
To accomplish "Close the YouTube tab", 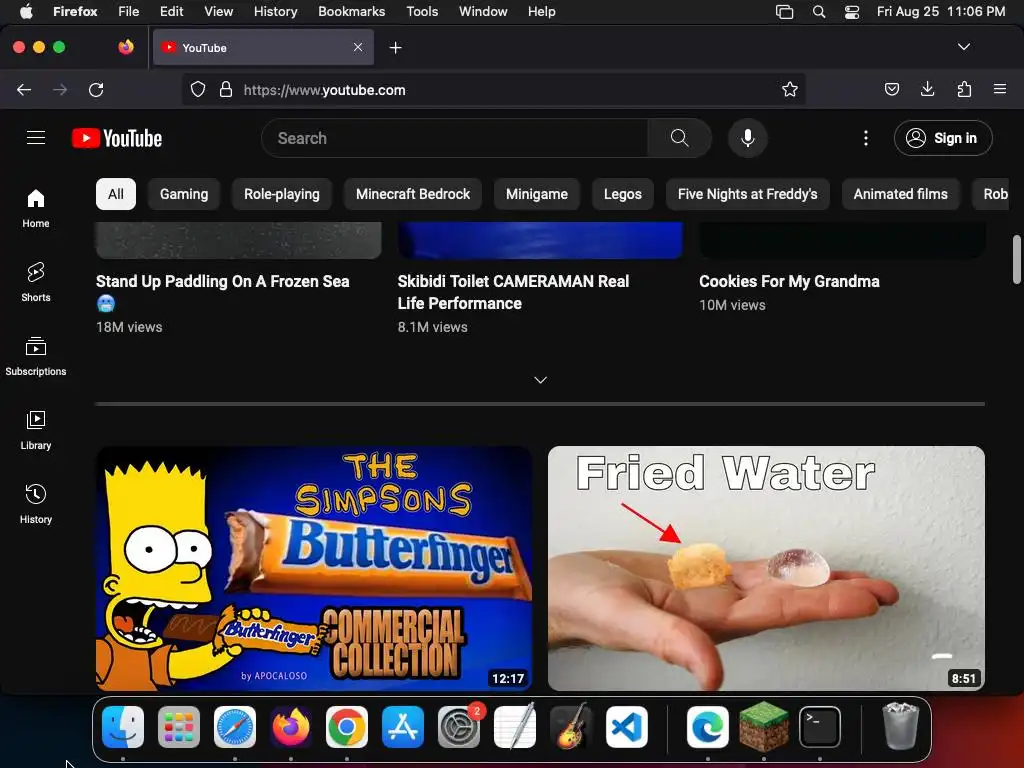I will 358,47.
